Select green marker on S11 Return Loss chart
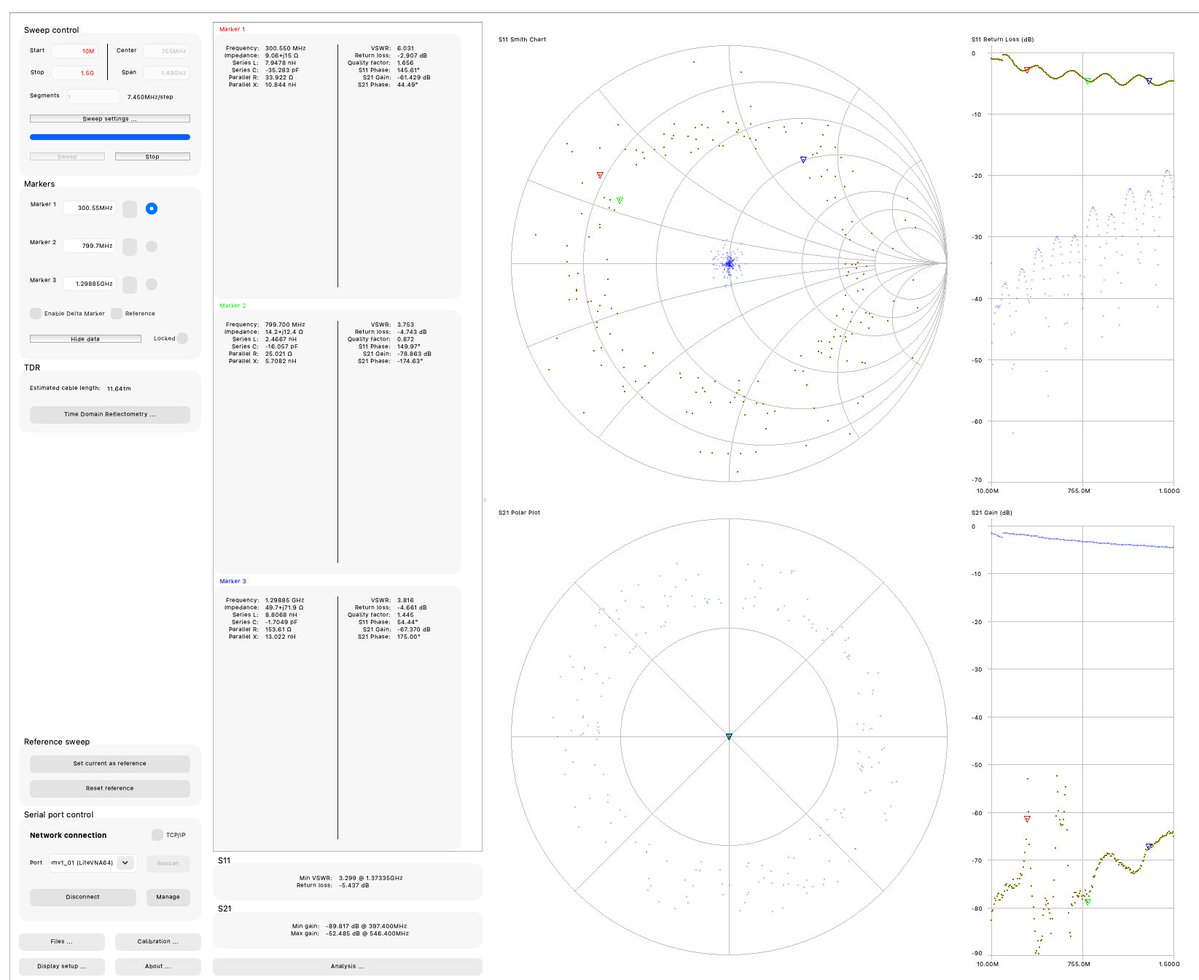 pyautogui.click(x=1088, y=80)
